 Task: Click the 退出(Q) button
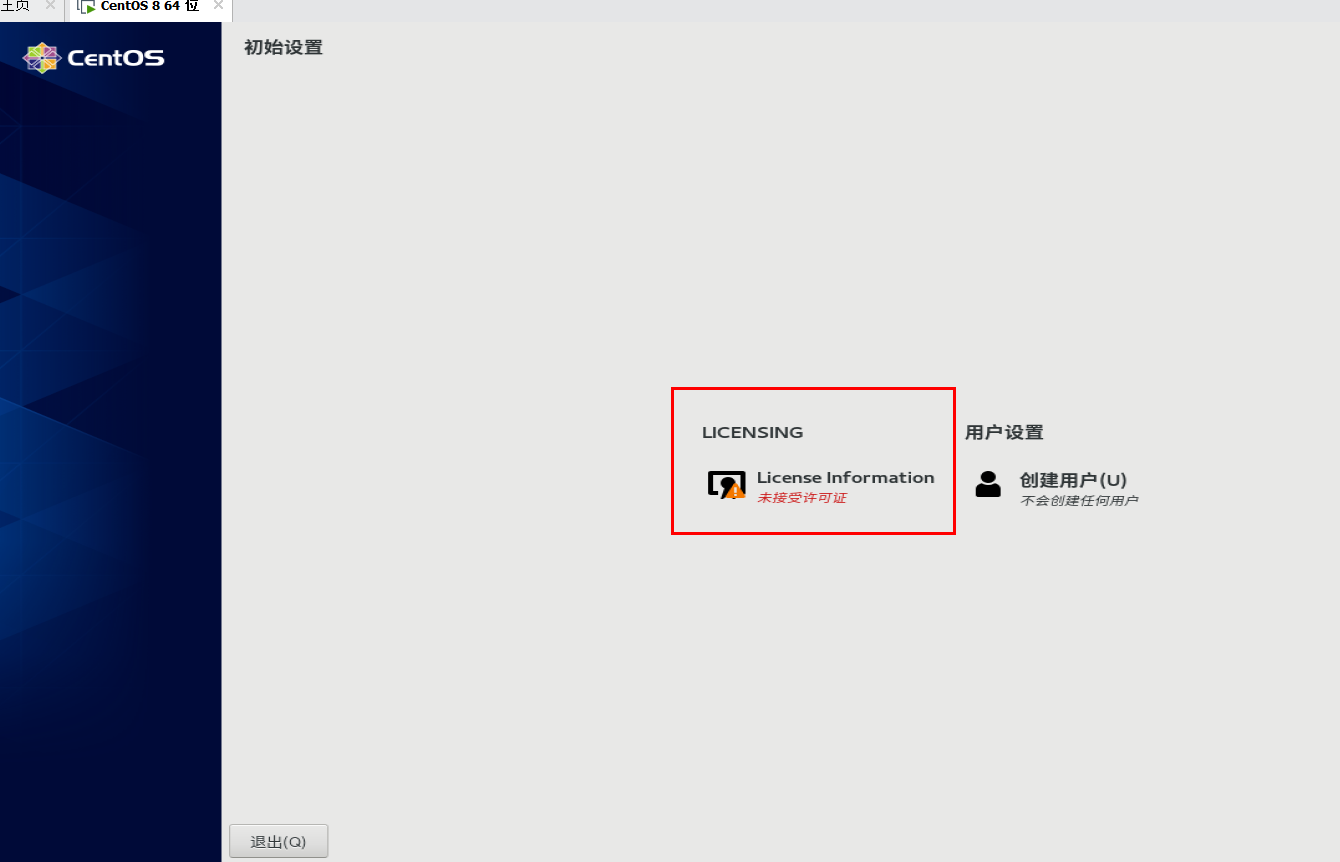tap(278, 841)
